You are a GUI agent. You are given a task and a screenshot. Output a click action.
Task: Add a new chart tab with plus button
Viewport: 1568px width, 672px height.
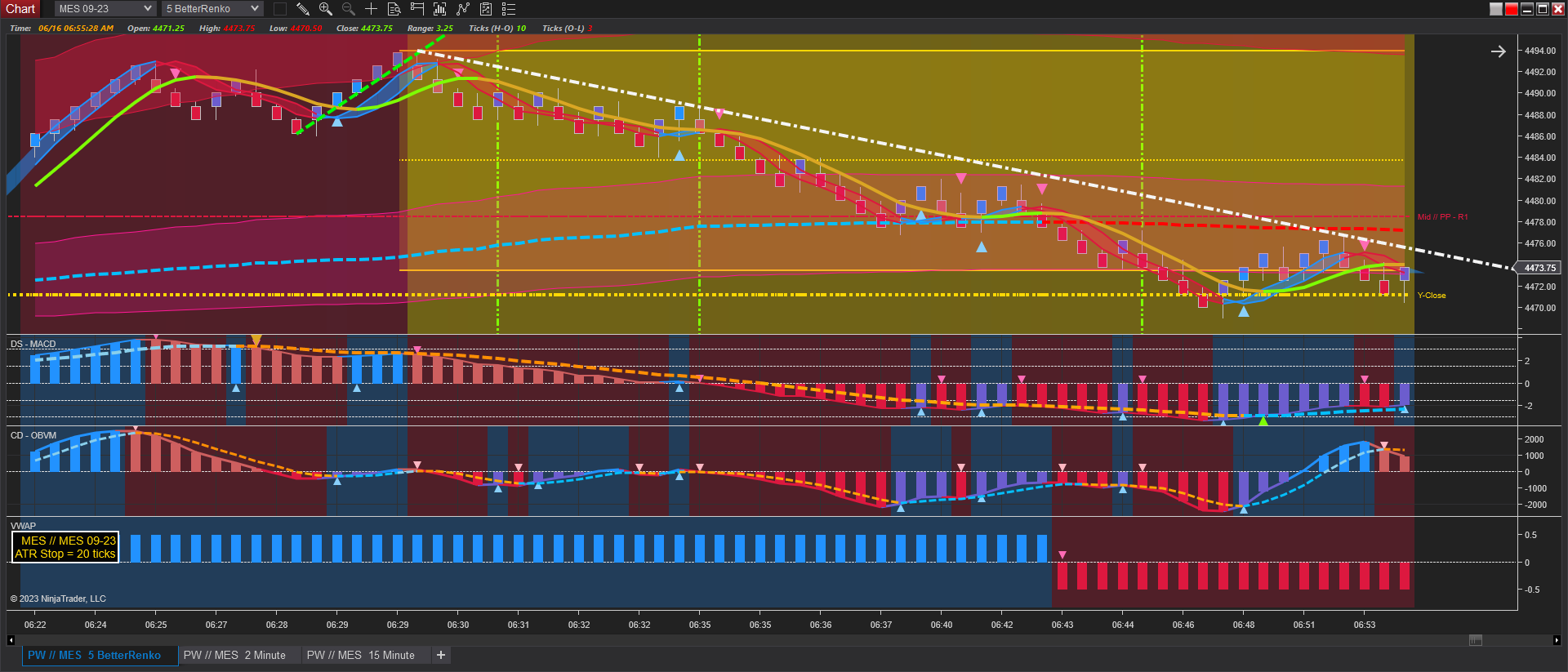click(x=441, y=655)
